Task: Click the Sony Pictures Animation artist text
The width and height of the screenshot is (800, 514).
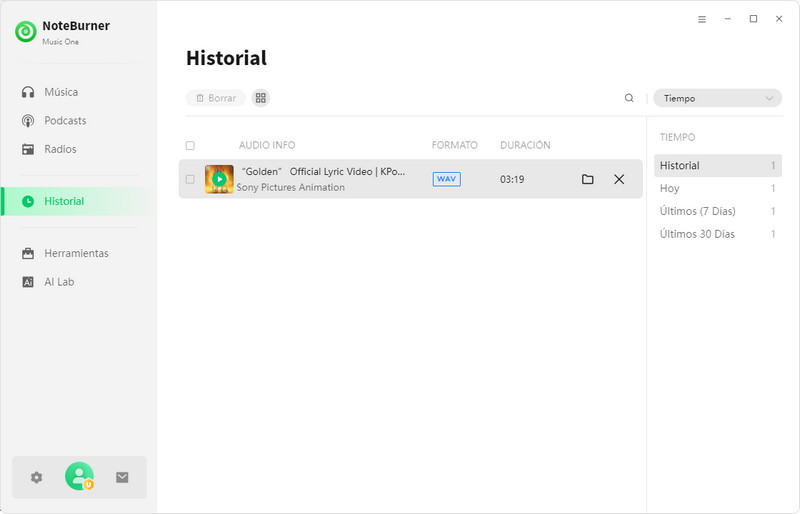Action: [290, 187]
